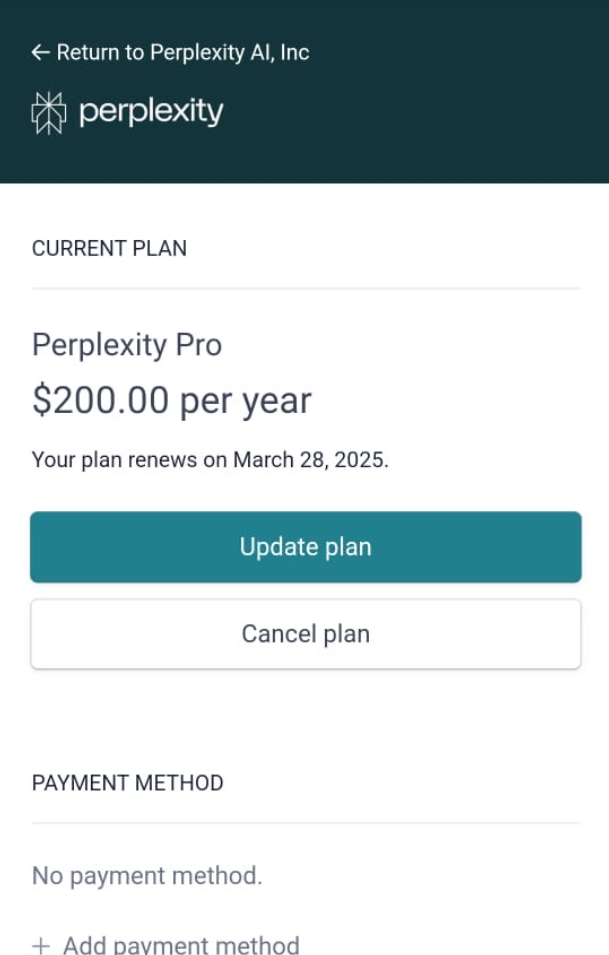Image resolution: width=609 pixels, height=955 pixels.
Task: Click the $200.00 price amount
Action: pyautogui.click(x=100, y=401)
